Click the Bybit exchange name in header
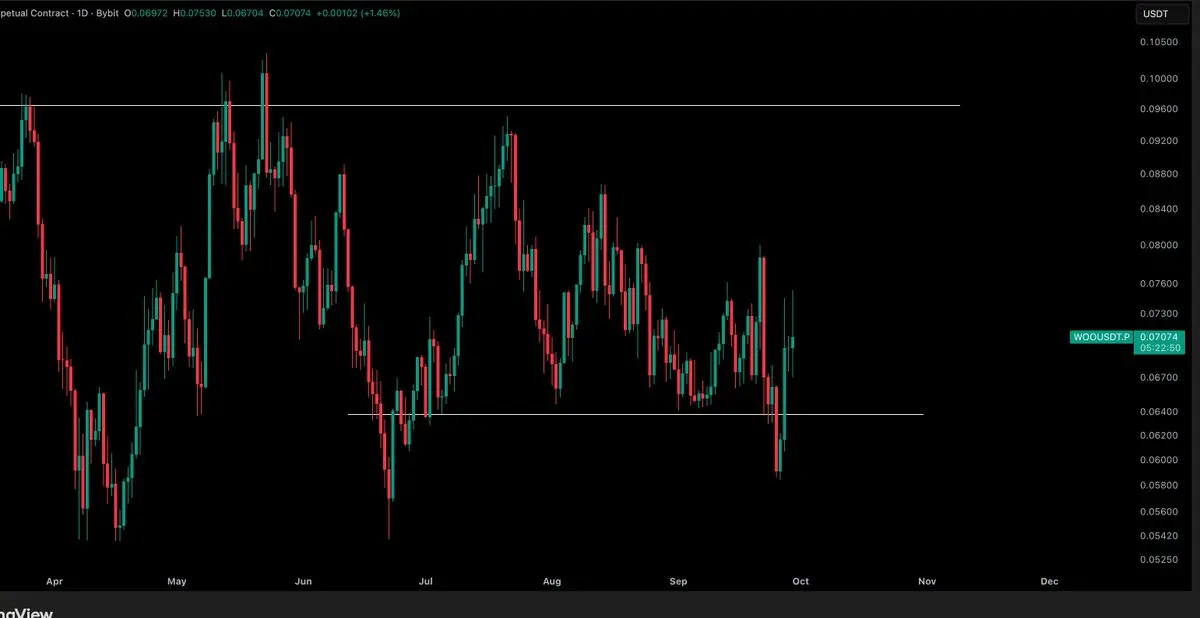The width and height of the screenshot is (1200, 618). [106, 13]
